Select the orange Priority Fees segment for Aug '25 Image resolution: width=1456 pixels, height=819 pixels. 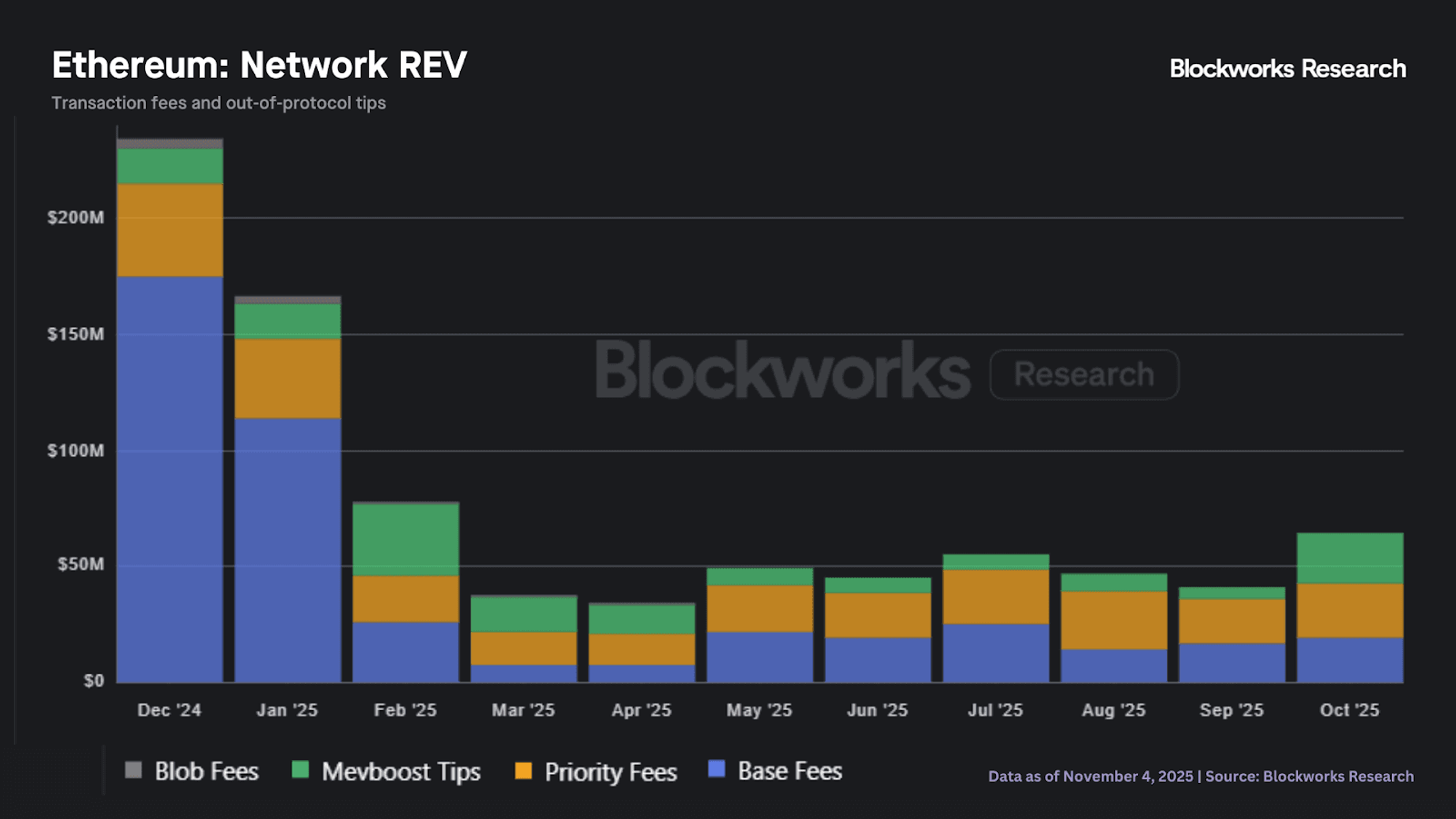[x=1114, y=621]
